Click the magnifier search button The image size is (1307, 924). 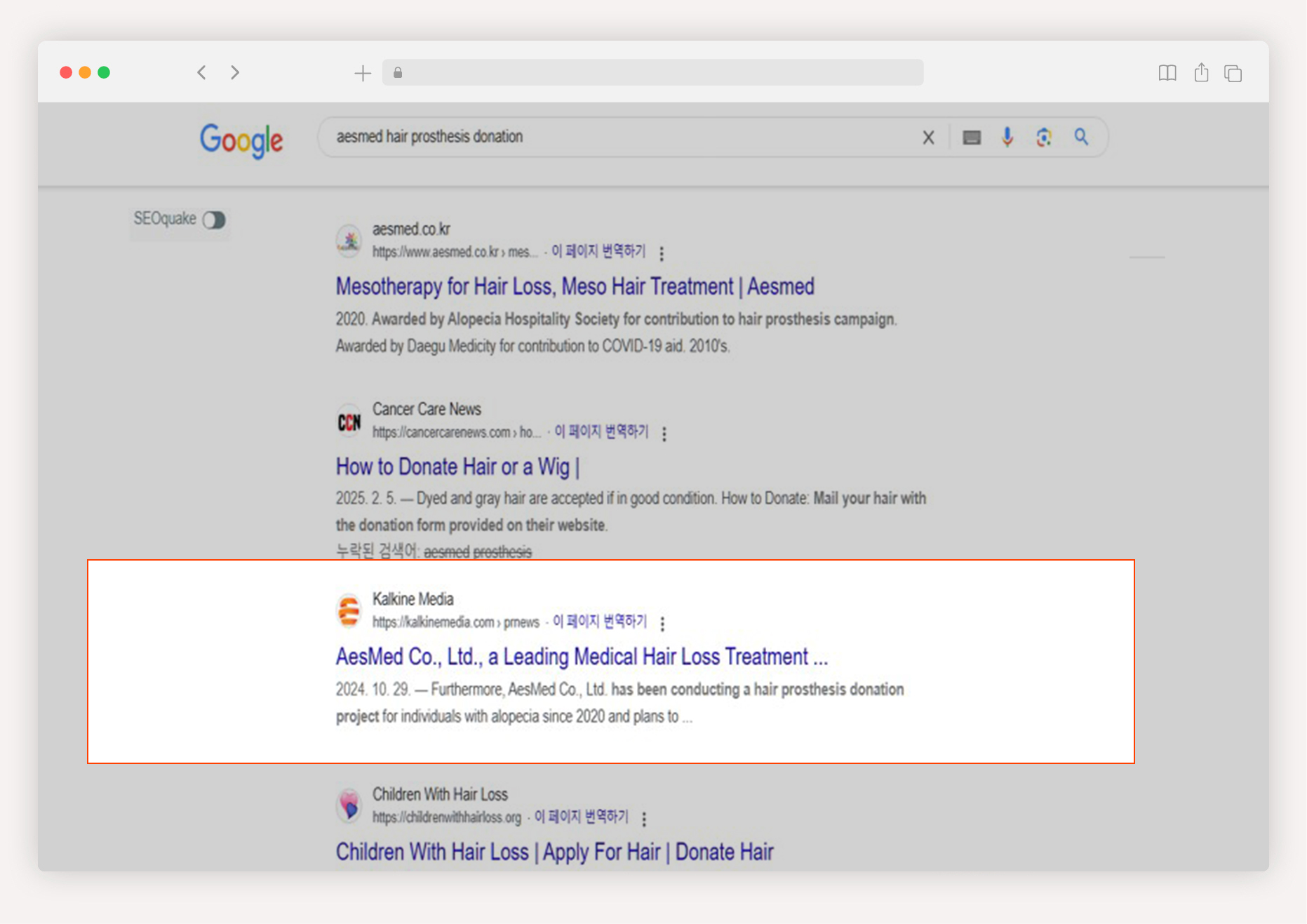pos(1081,137)
